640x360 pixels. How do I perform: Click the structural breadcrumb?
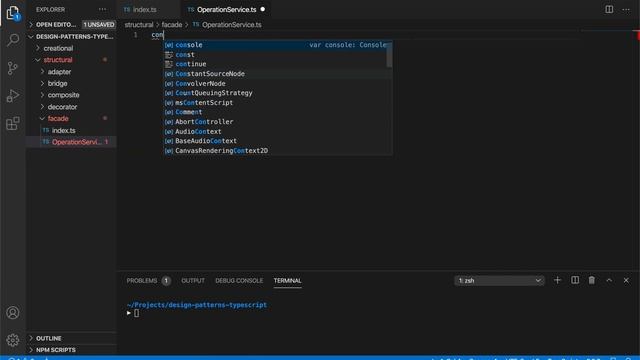(x=139, y=25)
